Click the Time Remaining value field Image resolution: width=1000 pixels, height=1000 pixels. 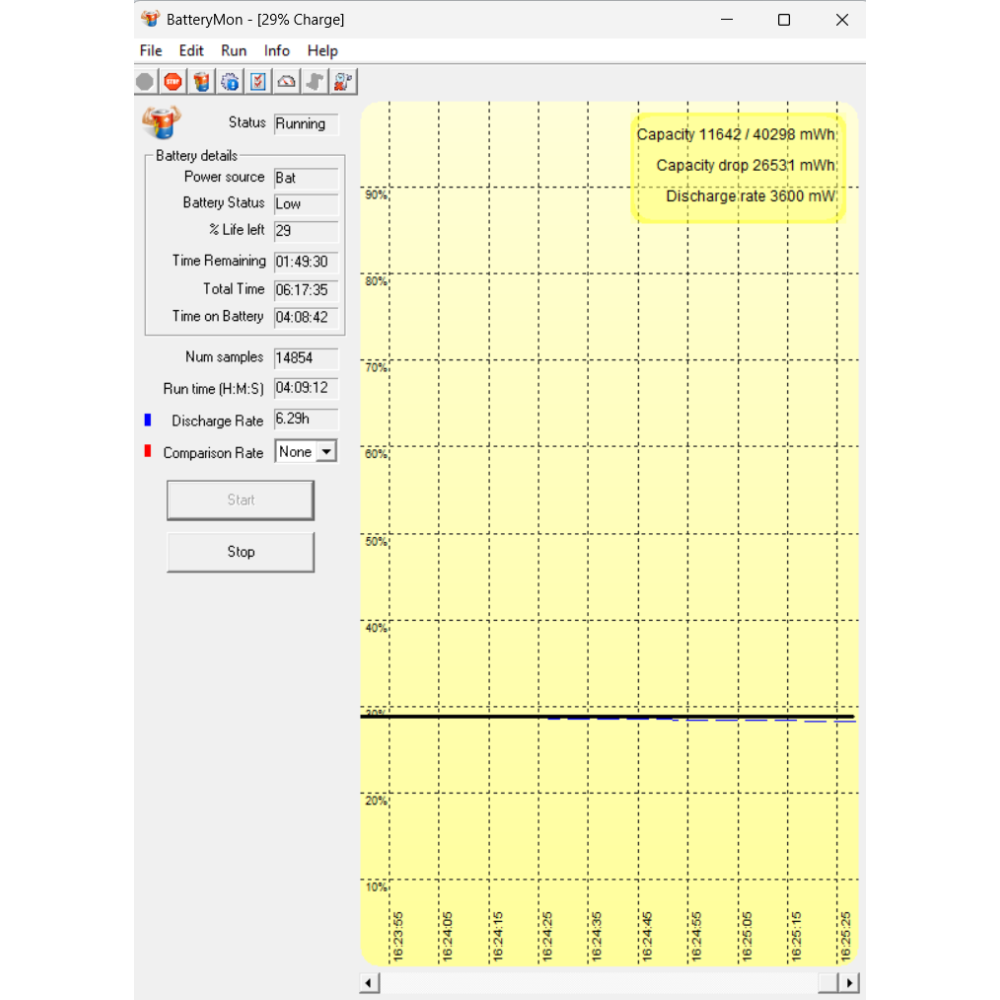(x=306, y=261)
